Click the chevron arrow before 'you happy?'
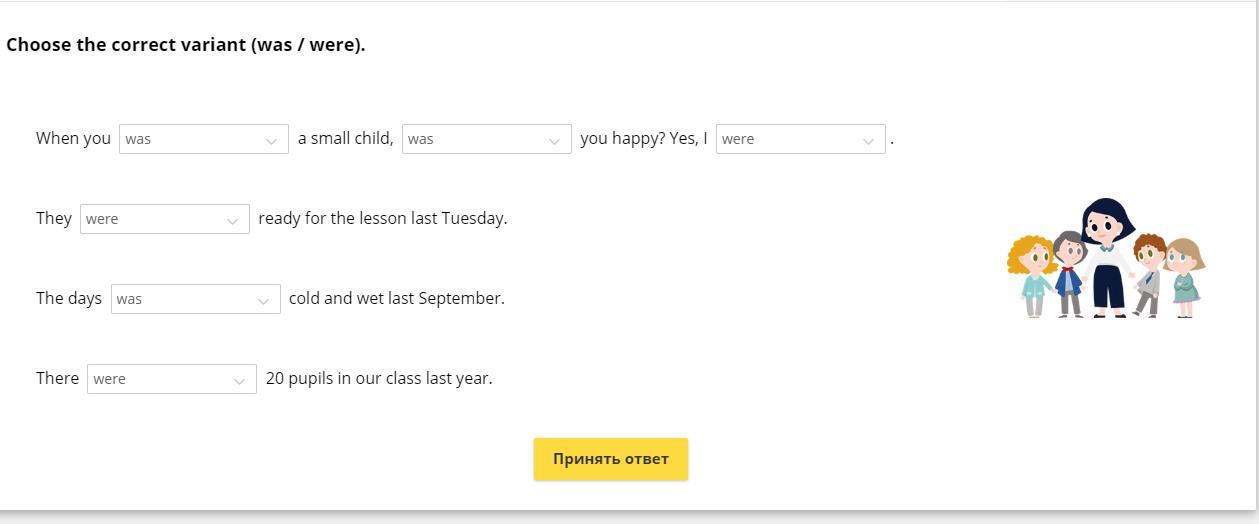Viewport: 1259px width, 524px height. coord(554,141)
